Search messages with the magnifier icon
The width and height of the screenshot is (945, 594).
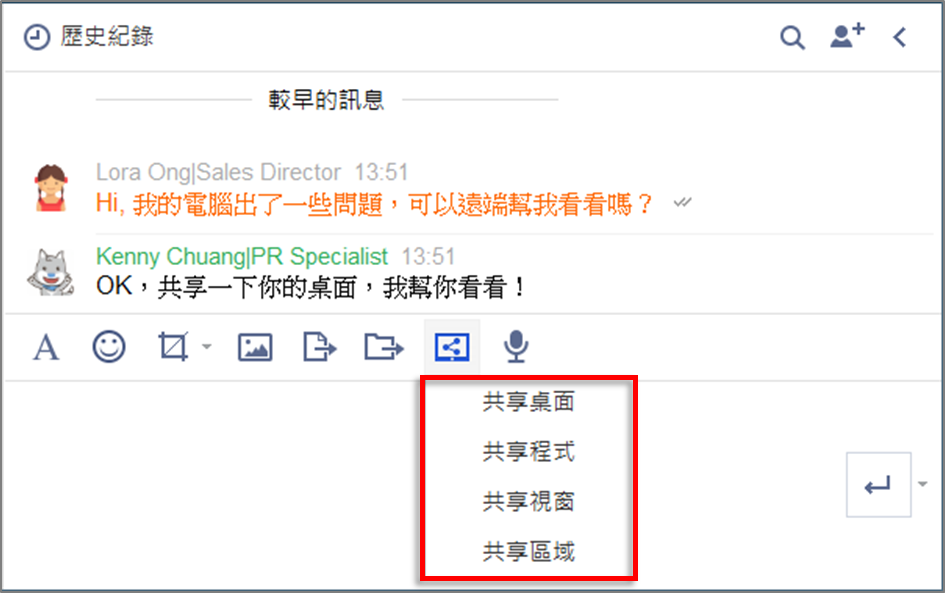point(792,37)
